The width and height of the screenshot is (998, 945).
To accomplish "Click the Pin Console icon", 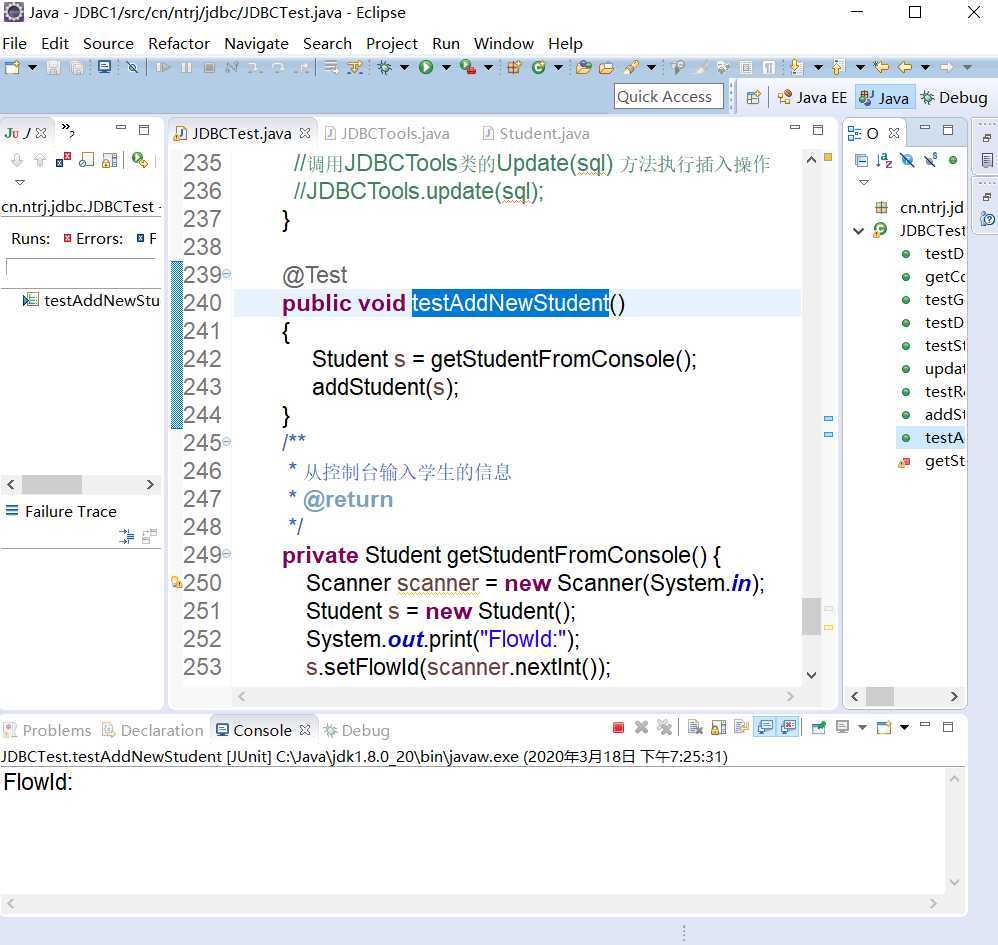I will click(819, 727).
